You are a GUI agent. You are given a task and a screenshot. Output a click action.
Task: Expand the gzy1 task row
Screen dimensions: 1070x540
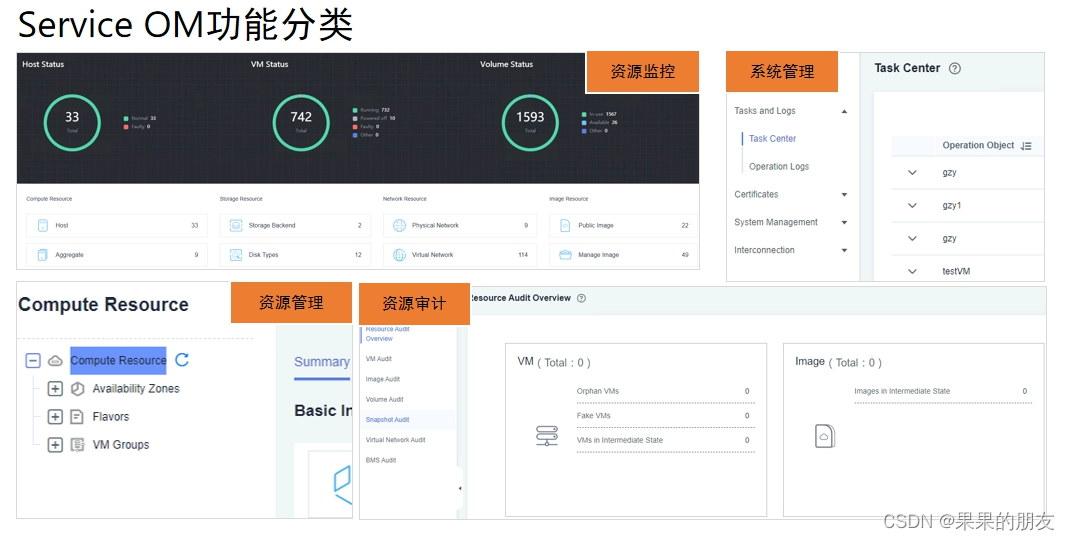point(912,205)
